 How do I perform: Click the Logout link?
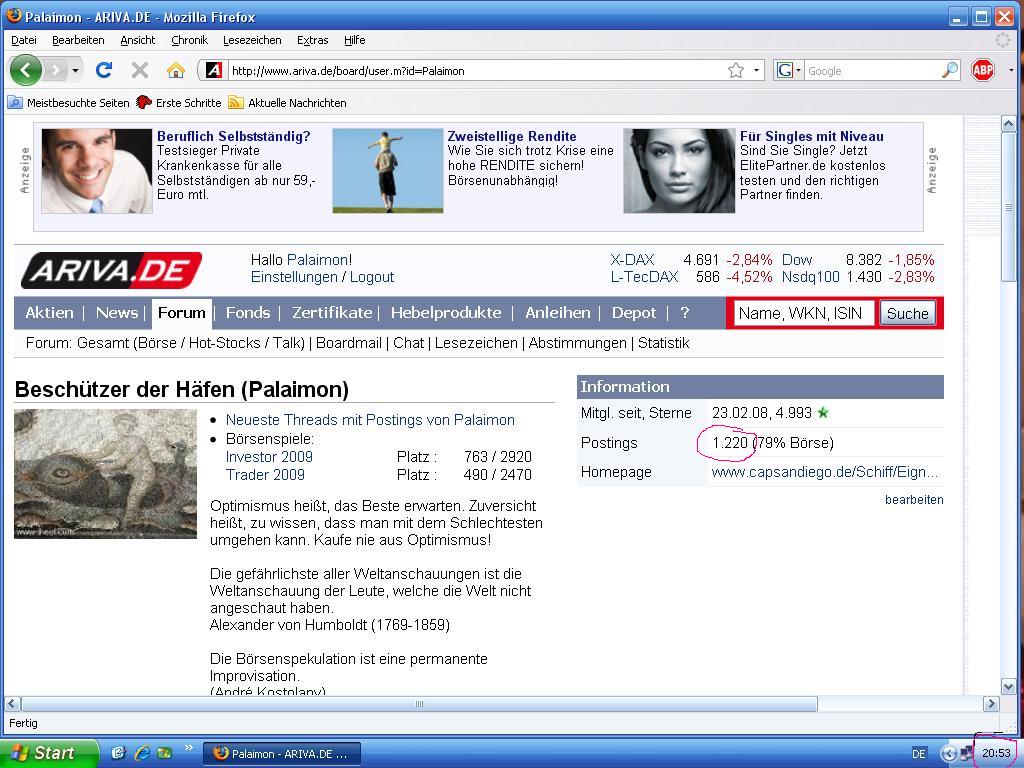pos(371,277)
